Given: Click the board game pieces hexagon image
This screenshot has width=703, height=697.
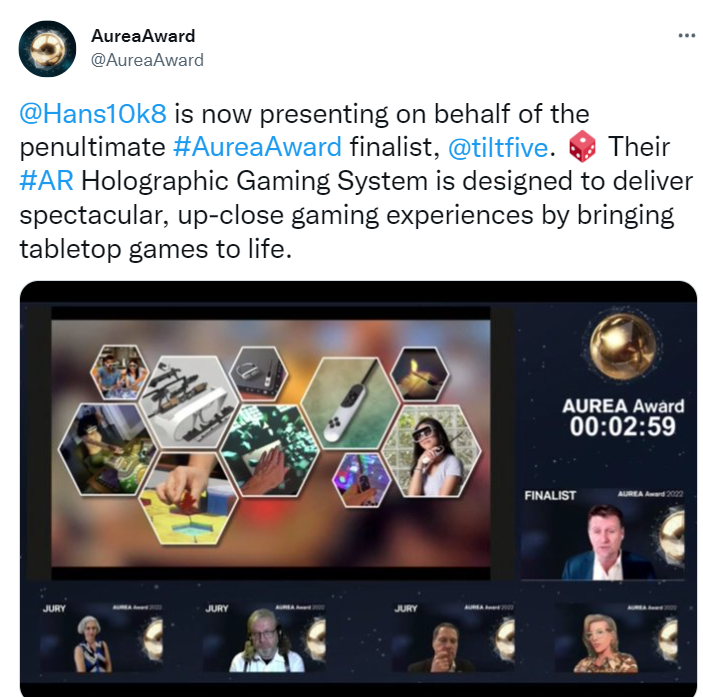Looking at the screenshot, I should point(188,498).
